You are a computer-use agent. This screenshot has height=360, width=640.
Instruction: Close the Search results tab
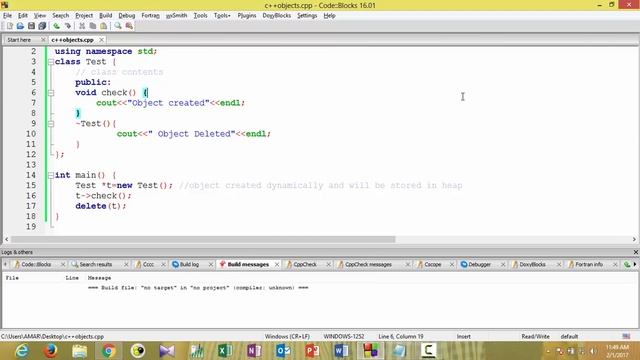[x=126, y=264]
